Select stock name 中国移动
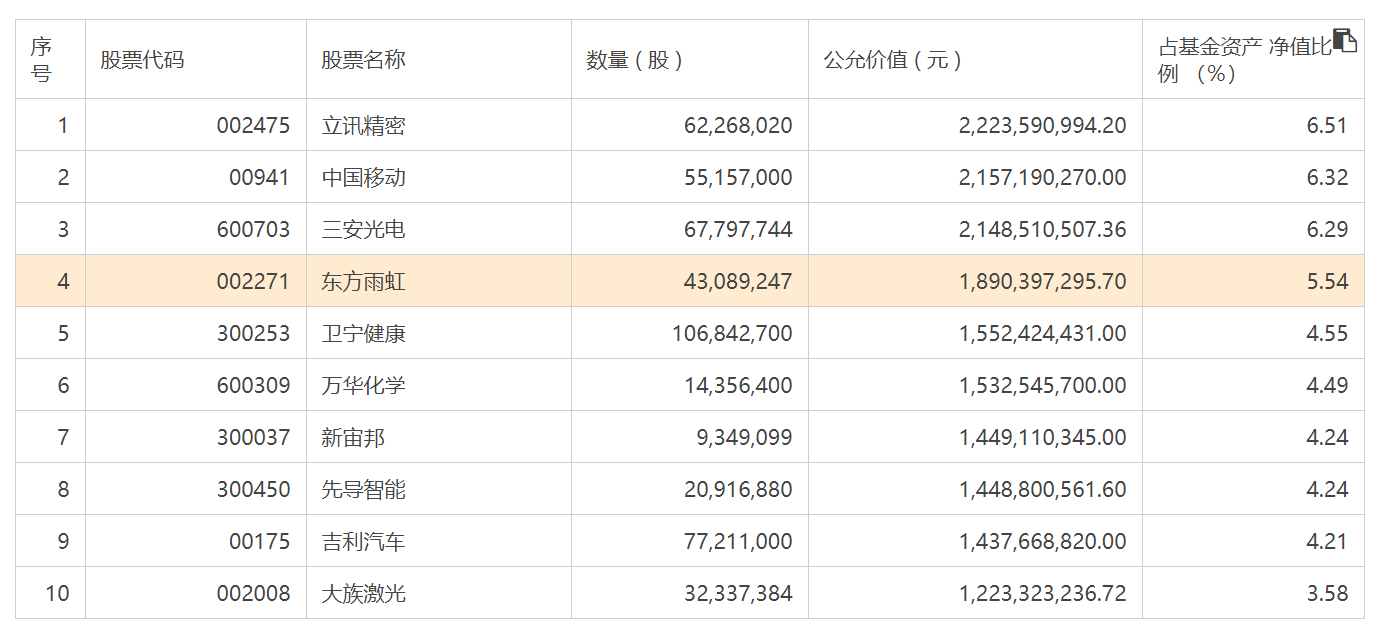This screenshot has height=644, width=1377. (x=363, y=178)
